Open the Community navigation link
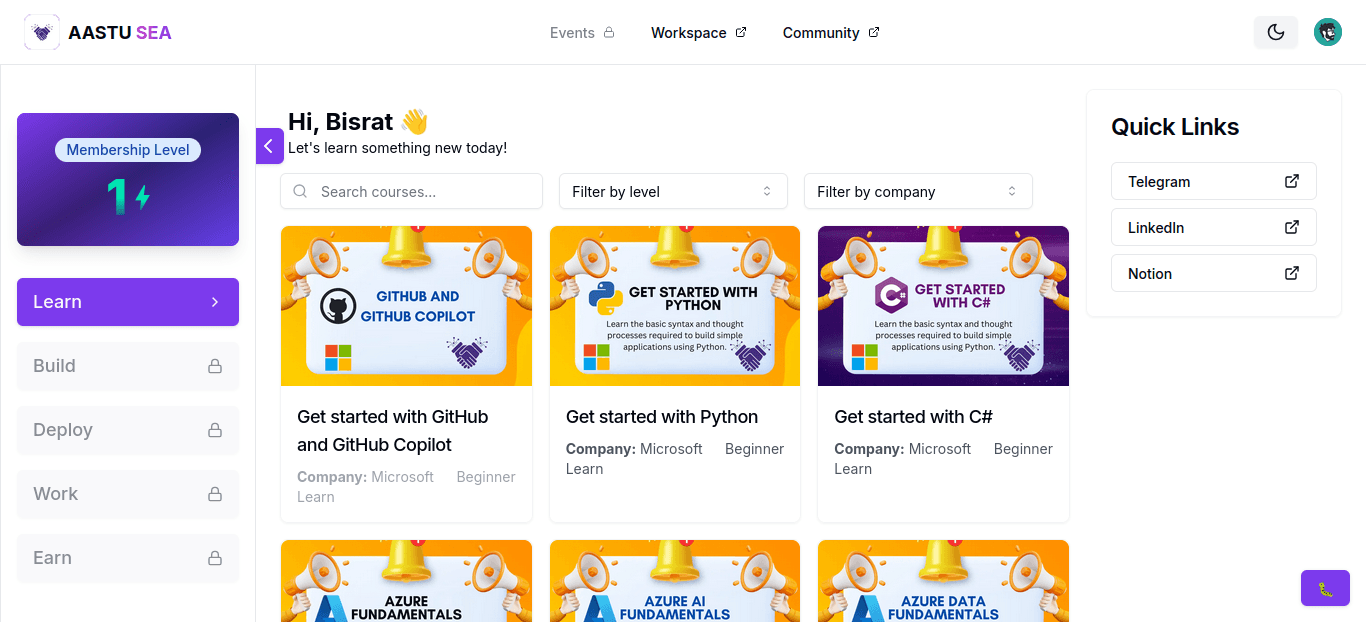1366x622 pixels. [831, 33]
